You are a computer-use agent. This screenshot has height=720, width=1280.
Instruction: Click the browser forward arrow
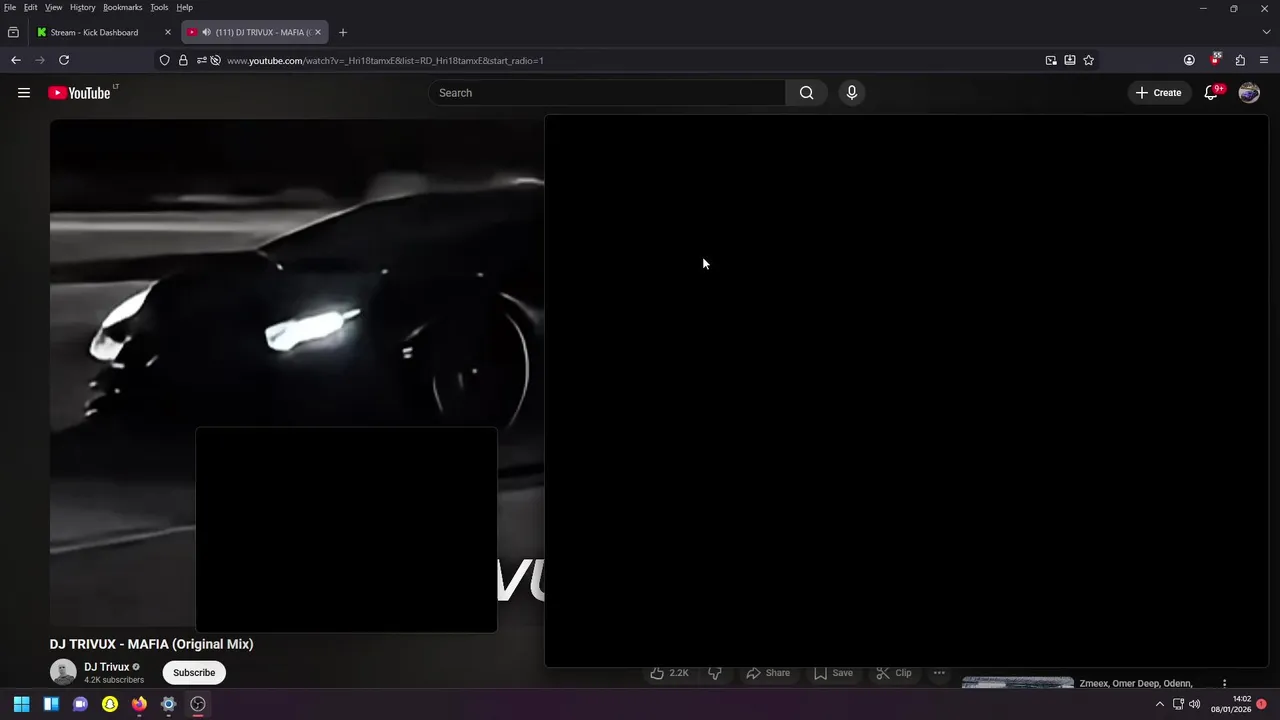pos(40,60)
